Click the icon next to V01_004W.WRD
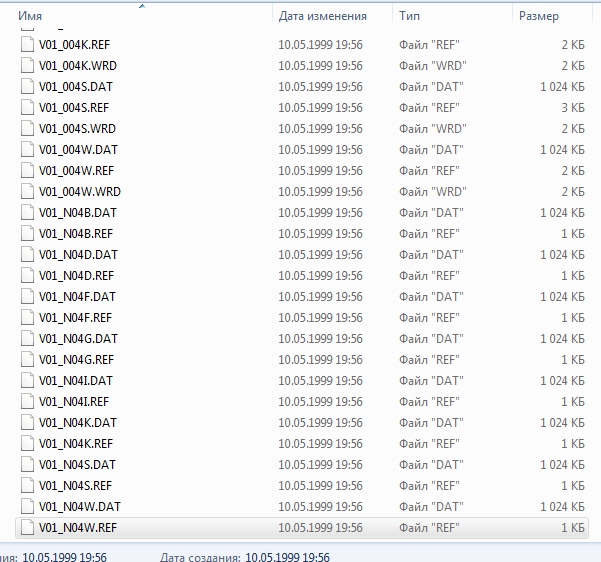Viewport: 601px width, 562px height. tap(26, 191)
